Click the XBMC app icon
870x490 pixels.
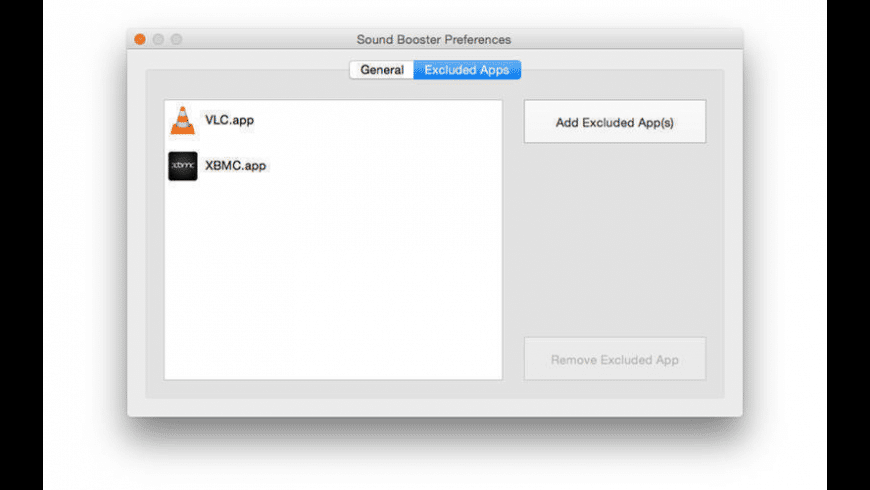point(182,165)
